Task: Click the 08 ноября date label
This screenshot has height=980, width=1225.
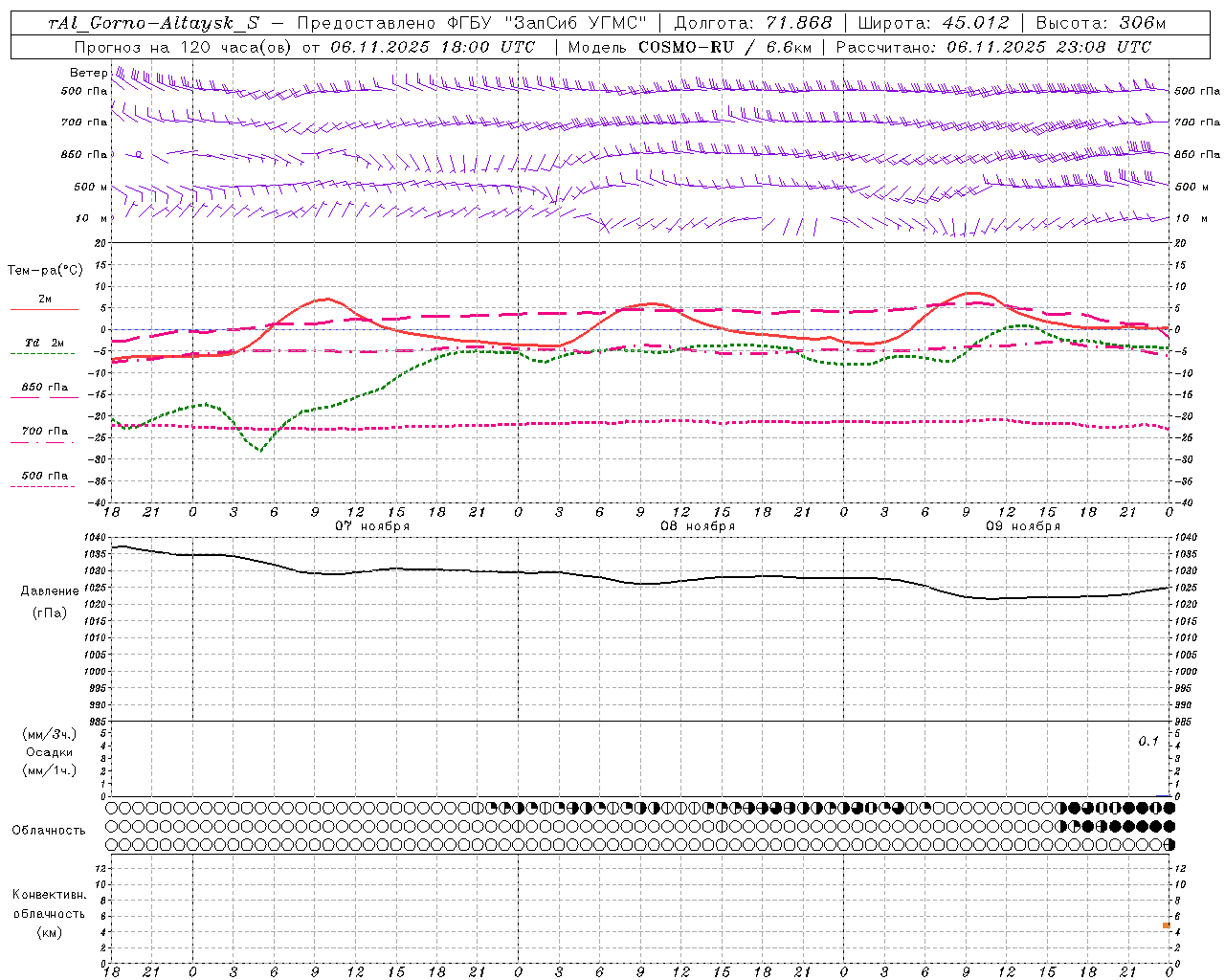Action: tap(698, 526)
